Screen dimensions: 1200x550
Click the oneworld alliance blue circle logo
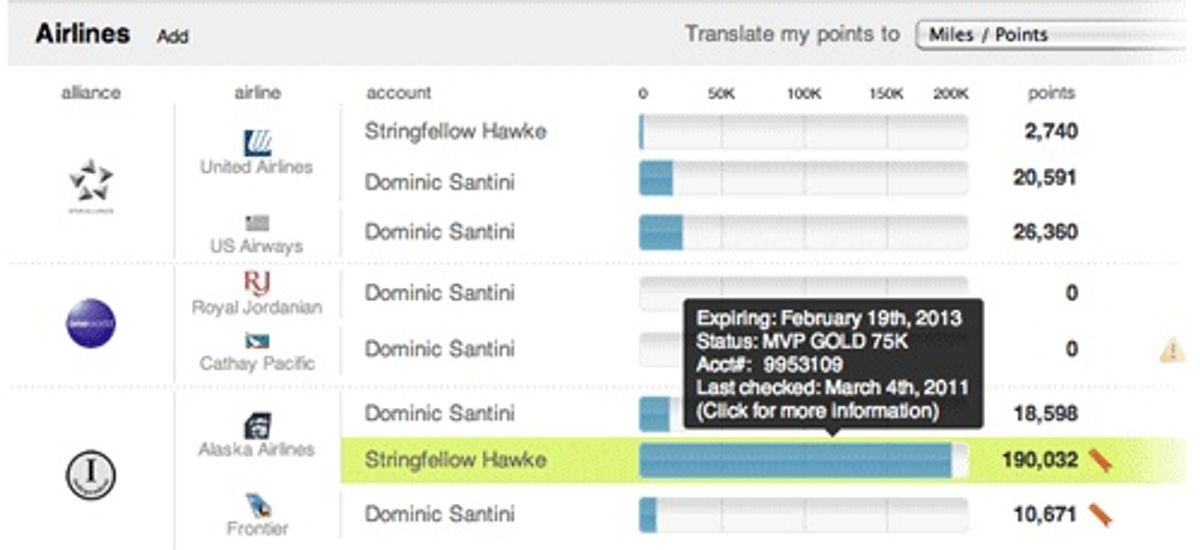click(x=91, y=322)
